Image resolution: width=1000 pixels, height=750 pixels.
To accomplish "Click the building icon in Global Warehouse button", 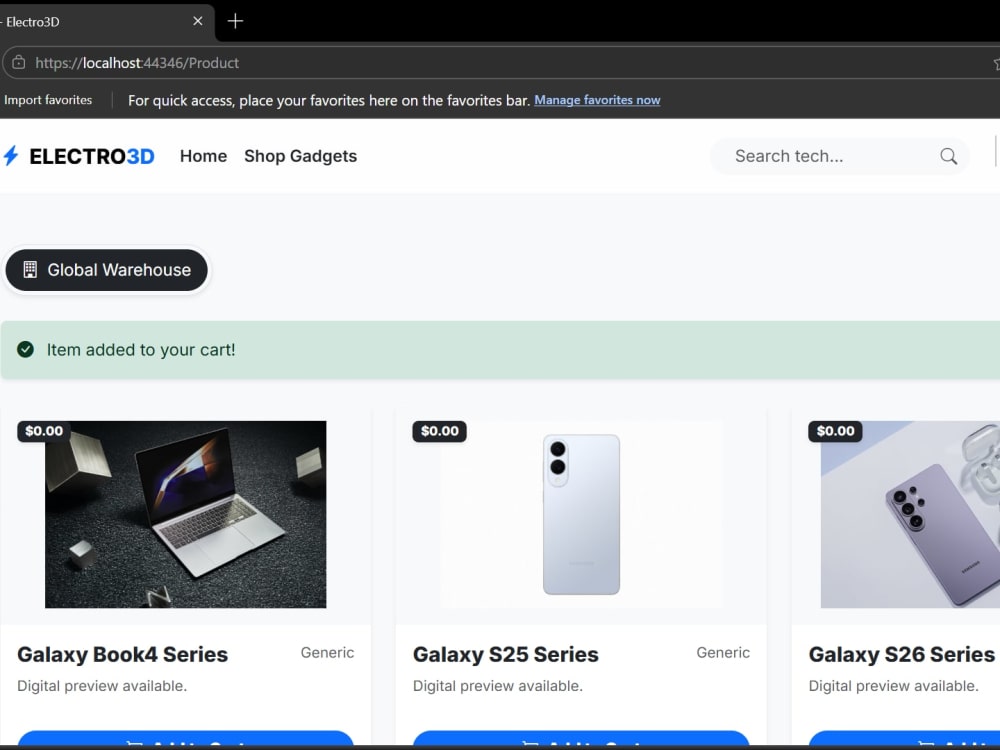I will [x=30, y=270].
